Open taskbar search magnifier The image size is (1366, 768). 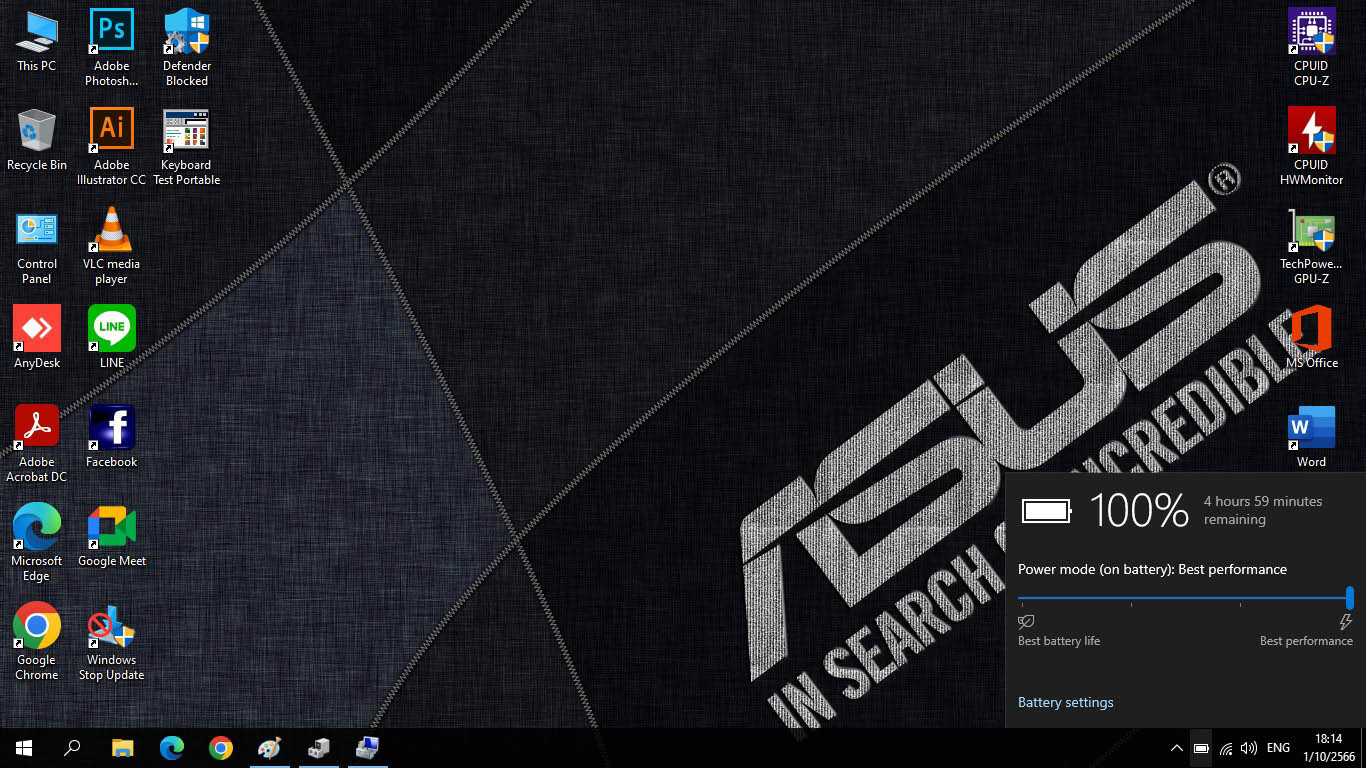click(x=72, y=748)
